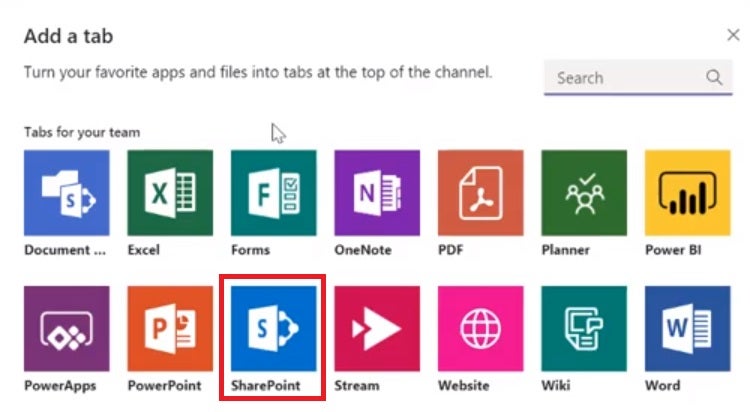Choose the Stream app icon
Viewport: 750px width, 412px height.
pyautogui.click(x=377, y=329)
